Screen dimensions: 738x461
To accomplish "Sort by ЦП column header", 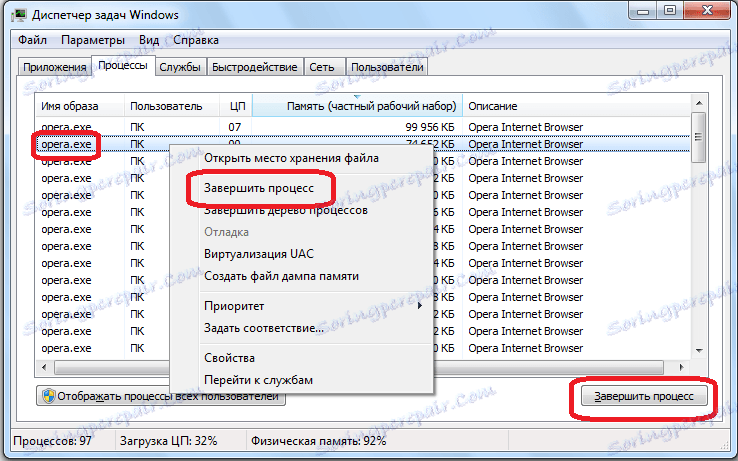I will [x=236, y=106].
